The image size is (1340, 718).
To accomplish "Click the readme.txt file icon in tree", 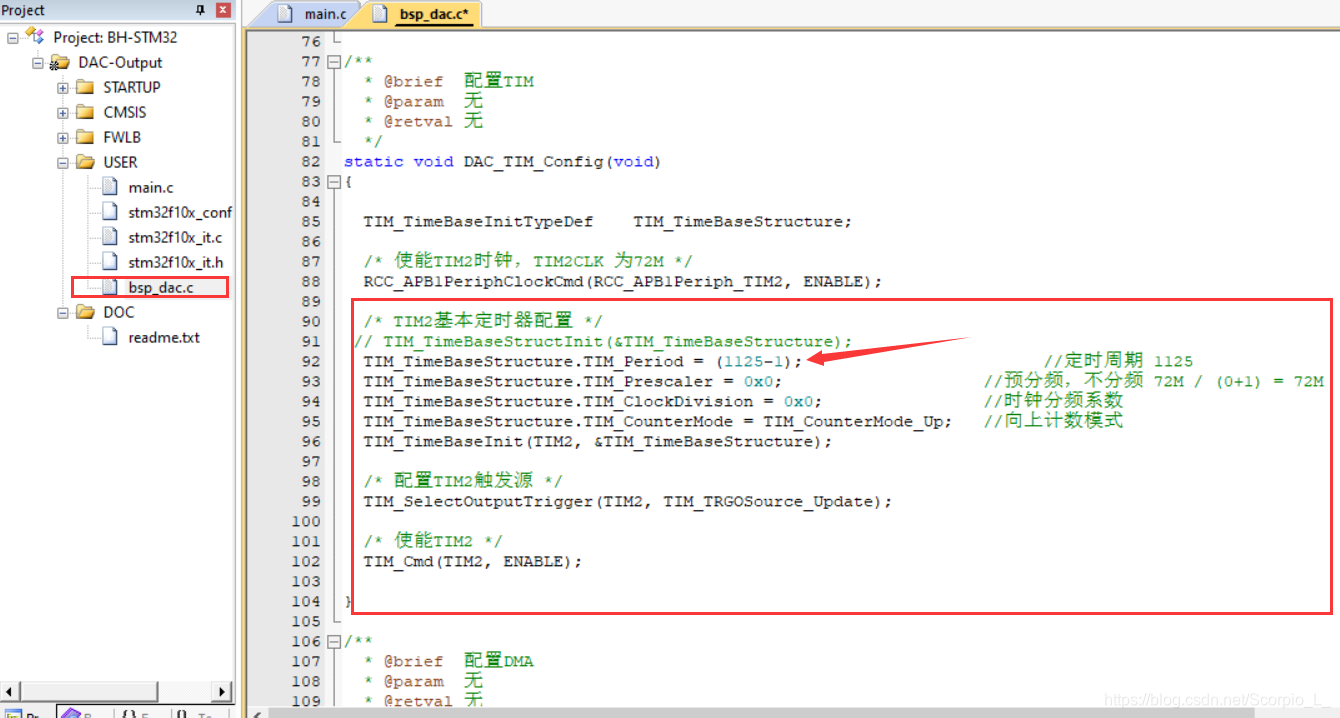I will 110,337.
